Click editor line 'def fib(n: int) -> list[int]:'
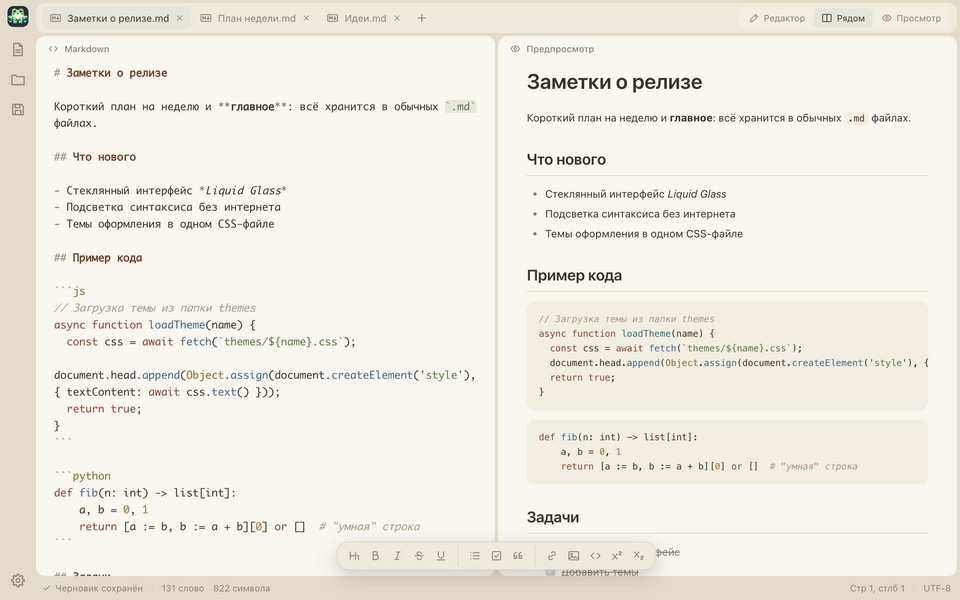 click(144, 493)
